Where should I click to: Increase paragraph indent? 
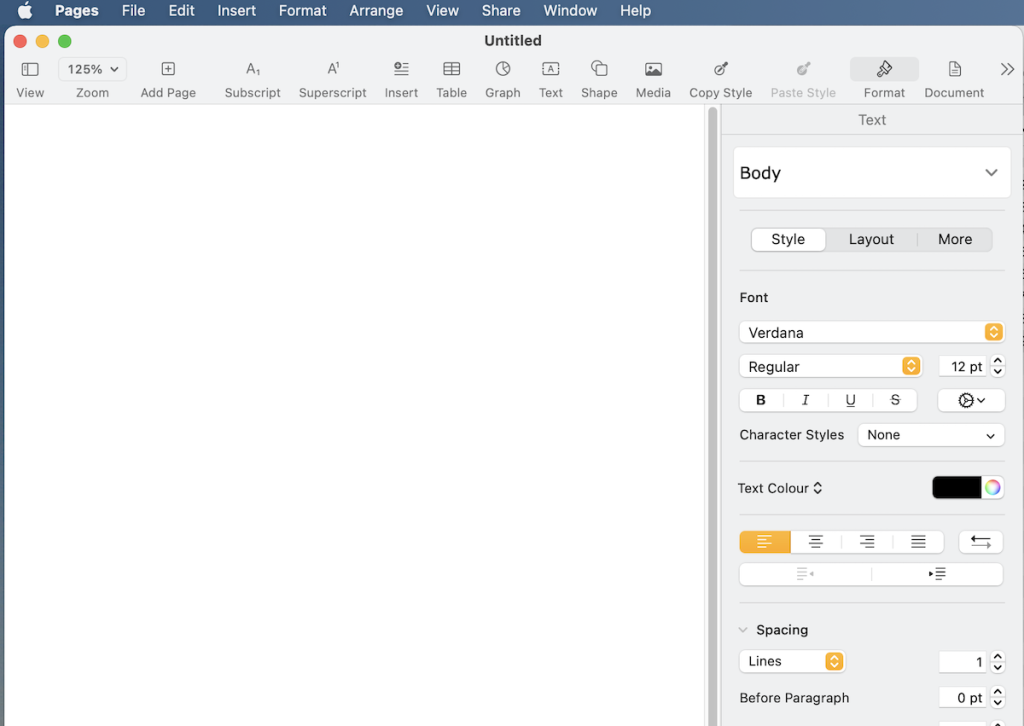937,574
